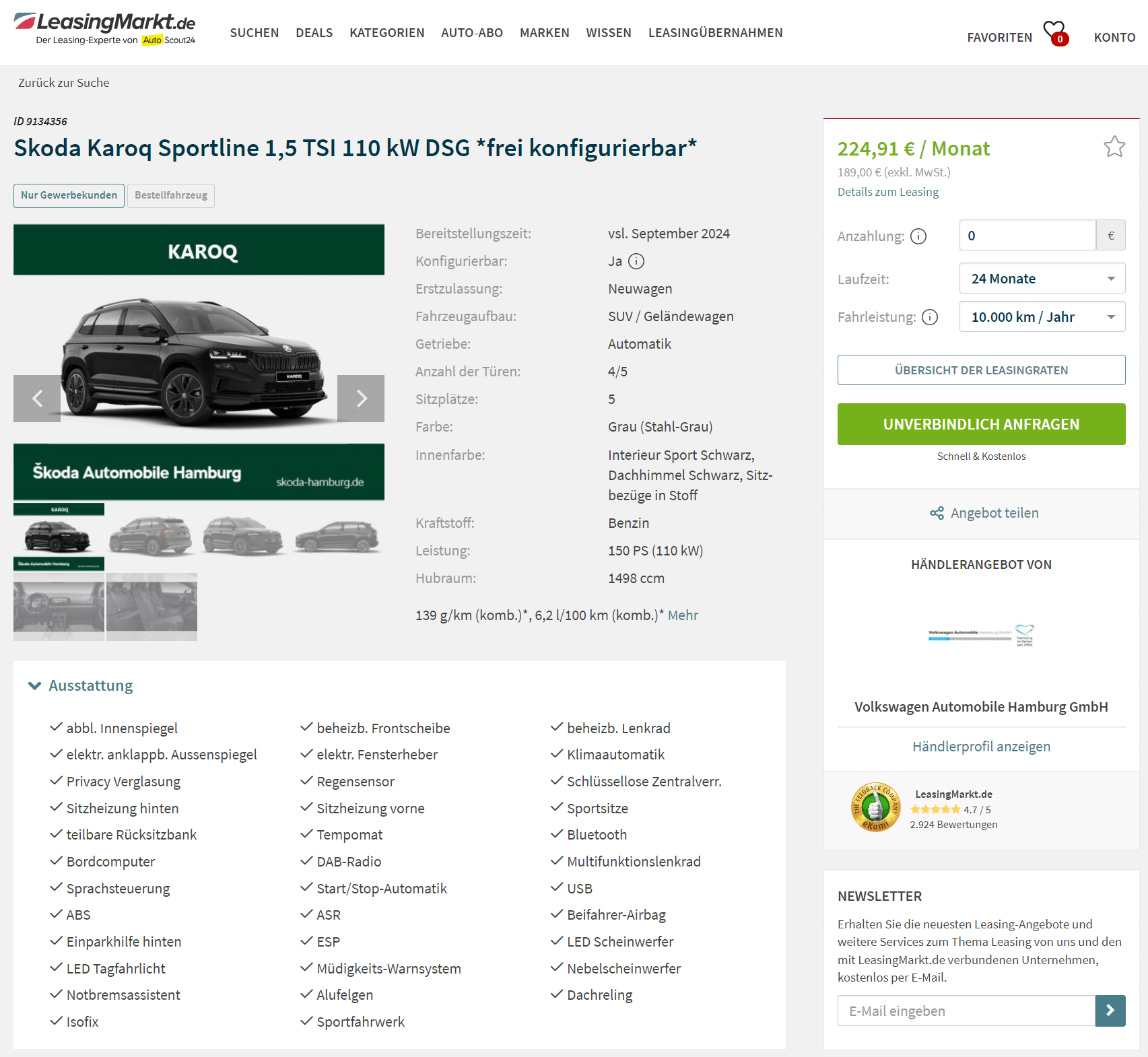The image size is (1148, 1057).
Task: Open the KONTO menu
Action: 1114,38
